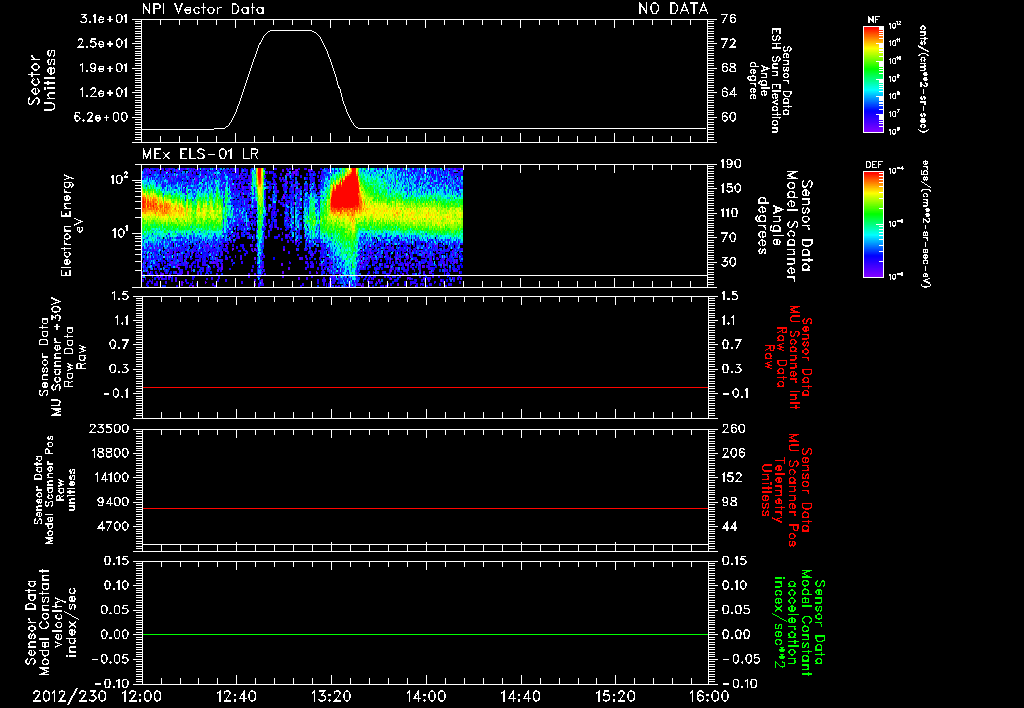Select the 'NPI Vector Data' panel title

(x=203, y=9)
